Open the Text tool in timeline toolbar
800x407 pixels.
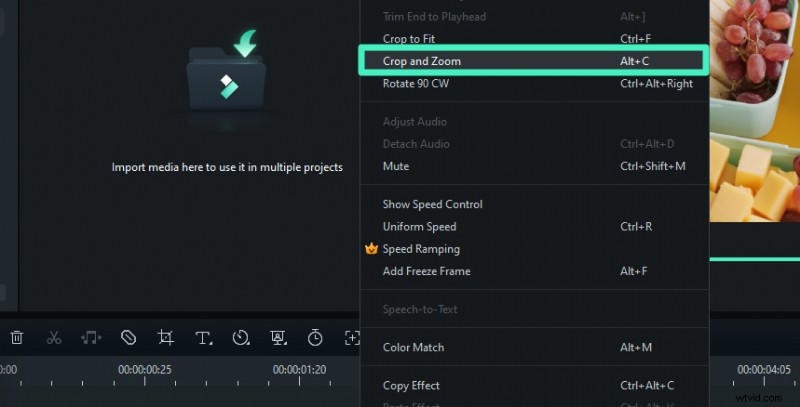pyautogui.click(x=203, y=338)
